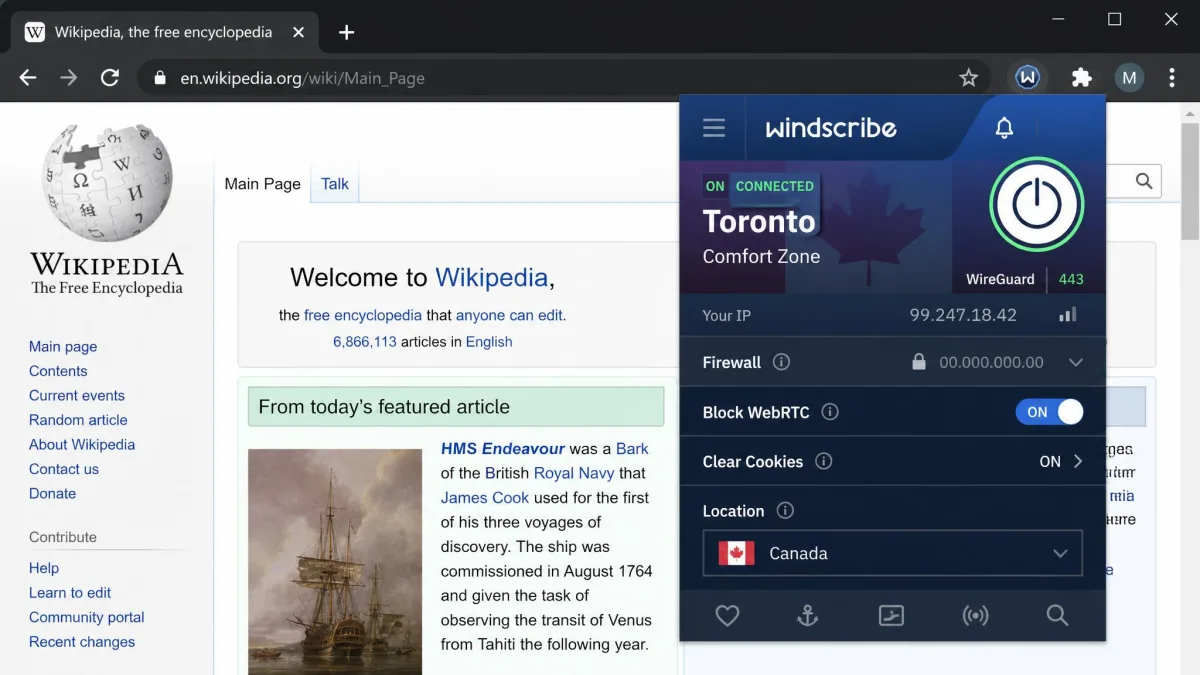
Task: Open Contents sidebar link
Action: 58,371
